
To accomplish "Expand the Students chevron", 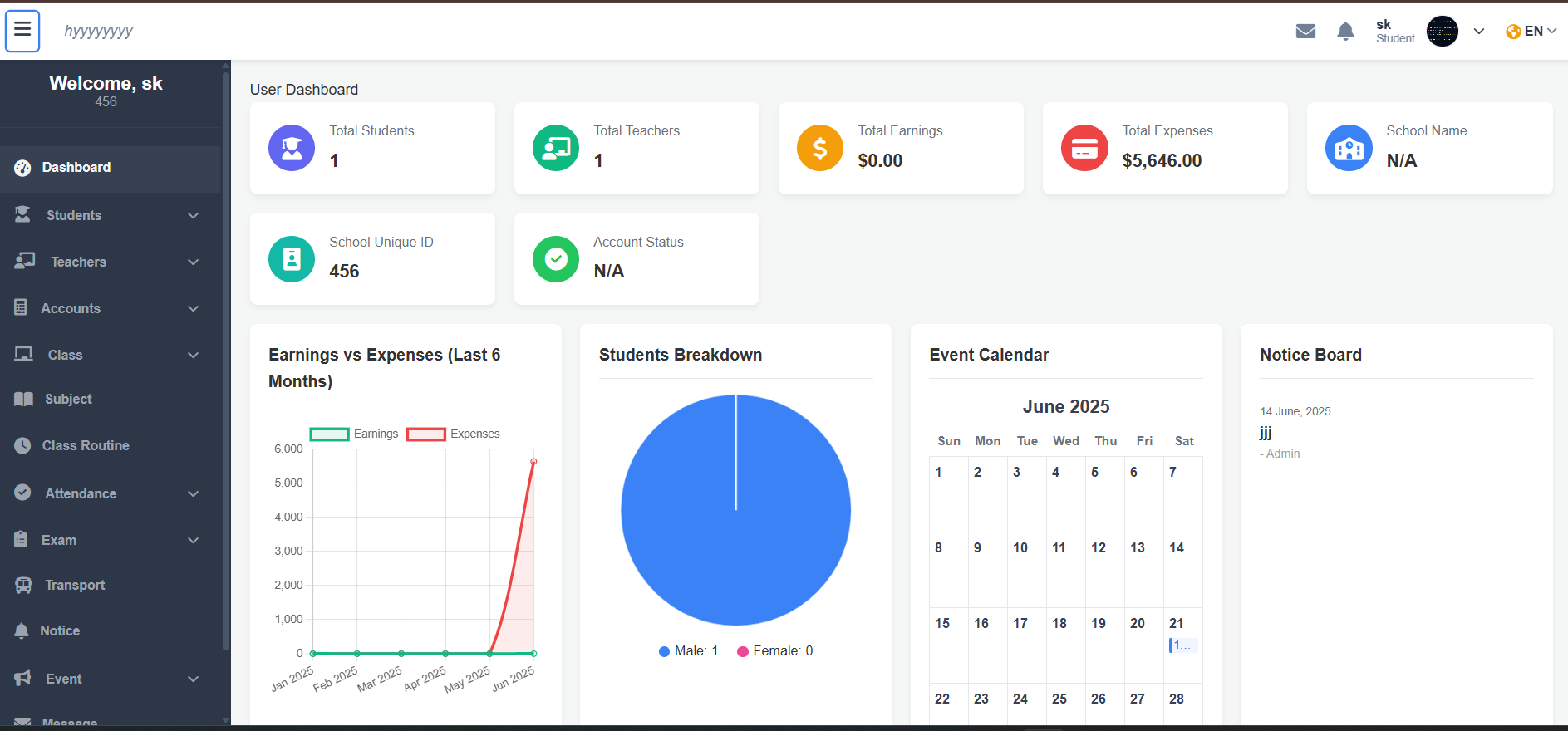I will click(194, 216).
